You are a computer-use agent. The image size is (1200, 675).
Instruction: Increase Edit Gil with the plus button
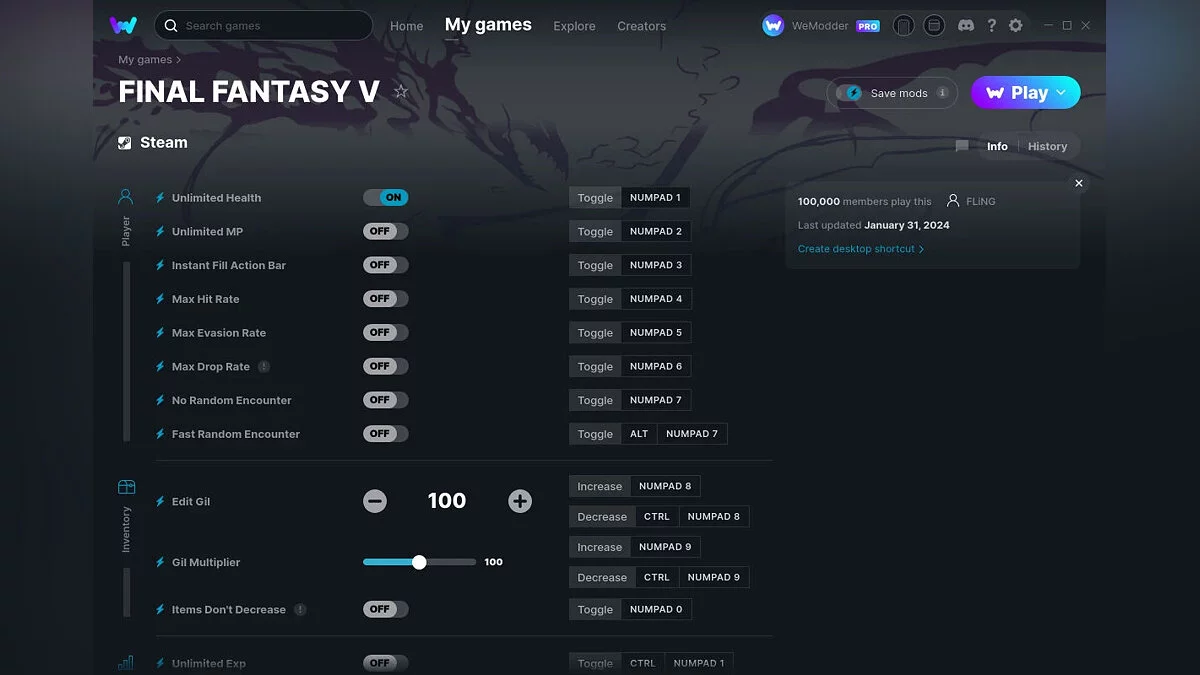(x=520, y=501)
